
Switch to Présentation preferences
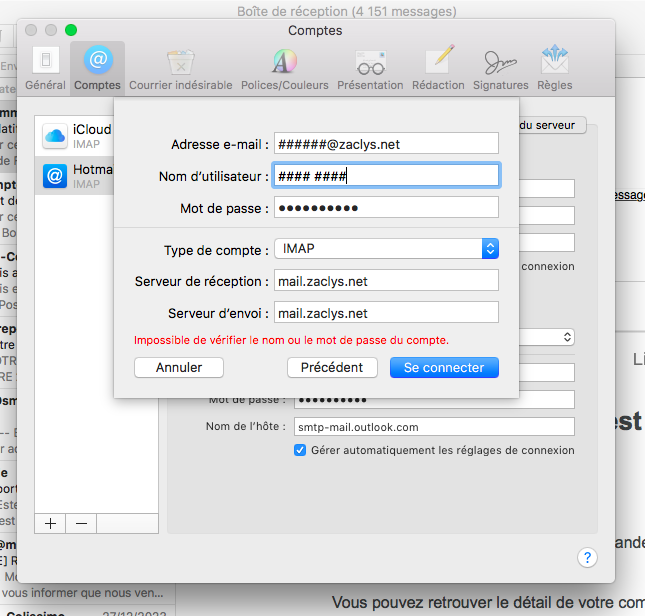tap(370, 67)
